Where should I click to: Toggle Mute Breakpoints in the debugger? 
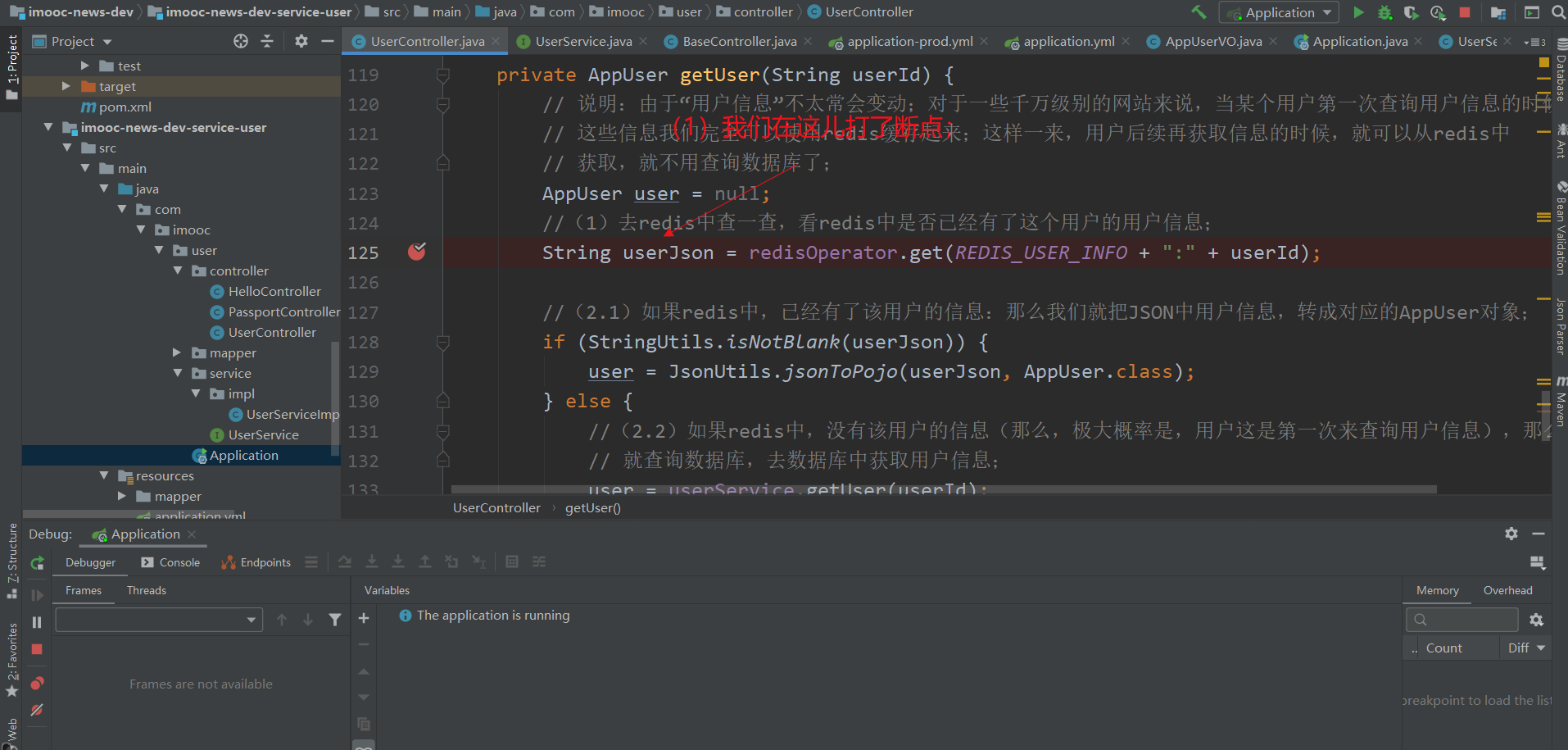coord(37,710)
